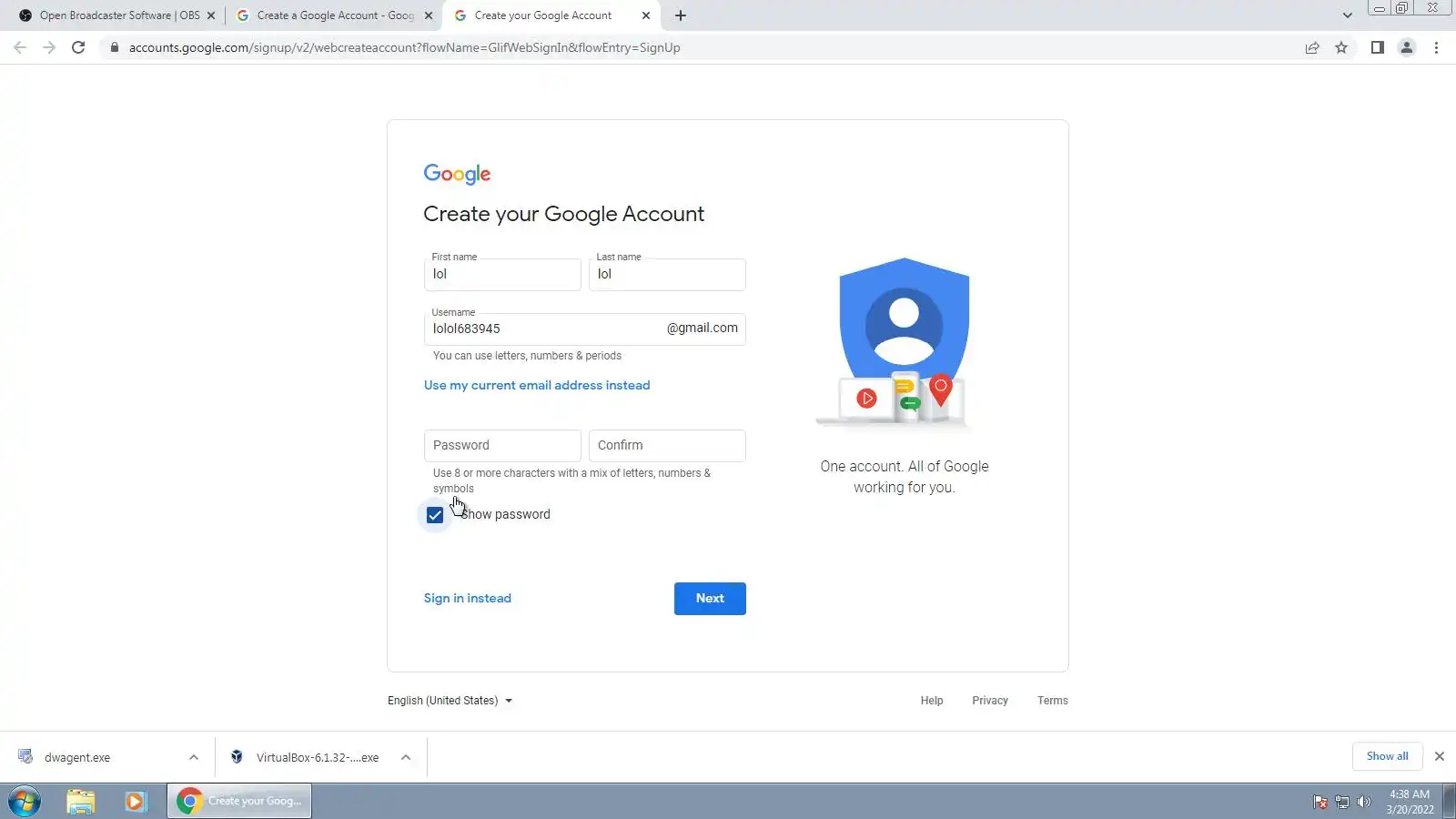Image resolution: width=1456 pixels, height=819 pixels.
Task: Close the downloads bar
Action: point(1440,756)
